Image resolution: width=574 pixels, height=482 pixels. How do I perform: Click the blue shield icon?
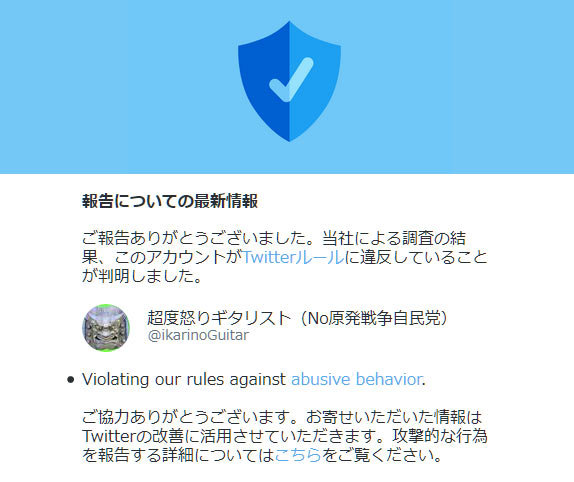pos(289,81)
